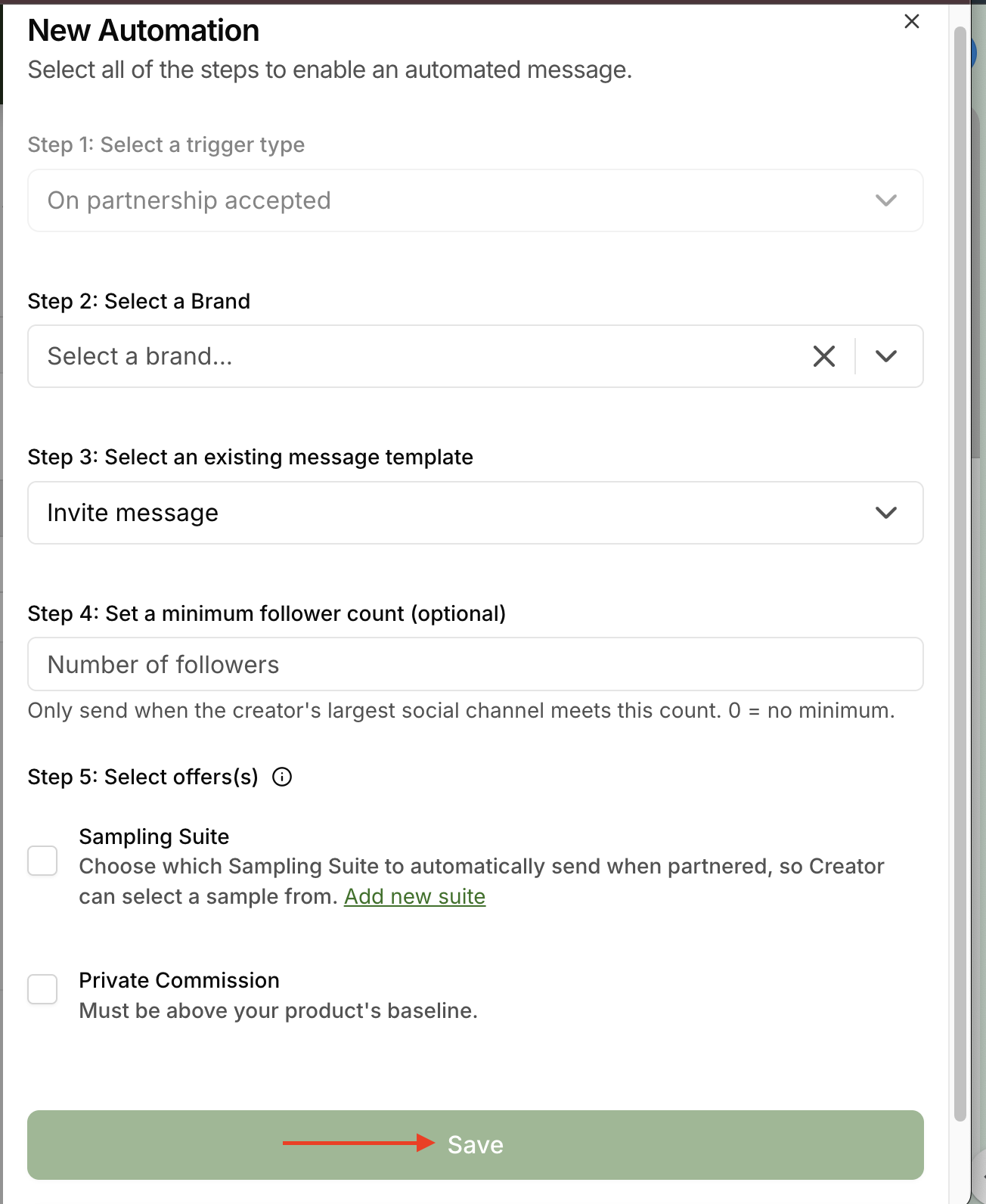
Task: Clear the brand selection with the X icon
Action: (x=824, y=356)
